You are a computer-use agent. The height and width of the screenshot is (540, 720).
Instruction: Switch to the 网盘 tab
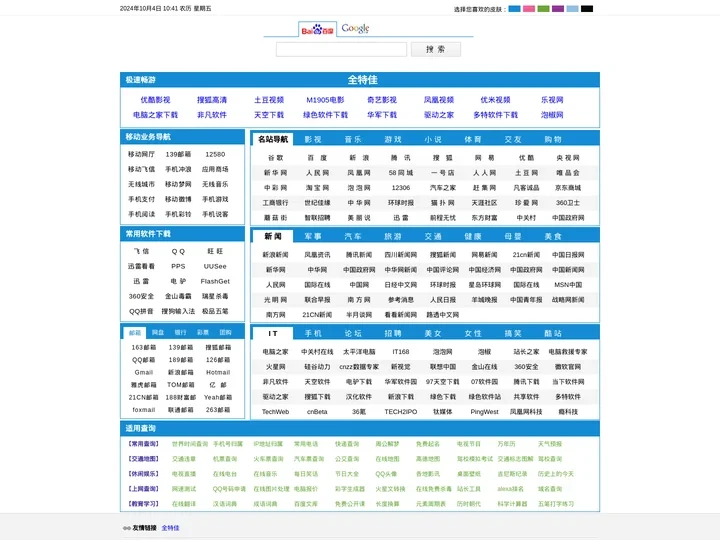(x=158, y=332)
